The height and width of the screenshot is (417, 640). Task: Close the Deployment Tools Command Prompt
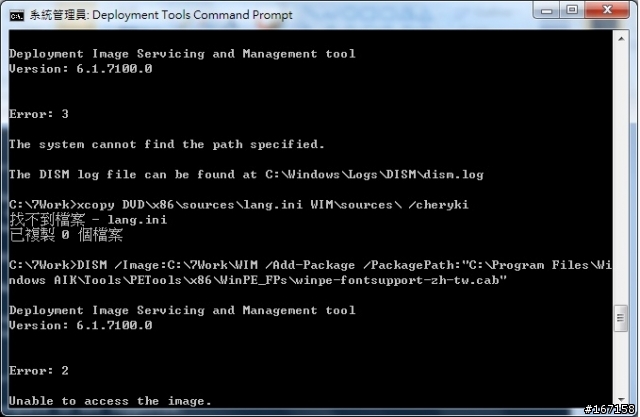607,10
